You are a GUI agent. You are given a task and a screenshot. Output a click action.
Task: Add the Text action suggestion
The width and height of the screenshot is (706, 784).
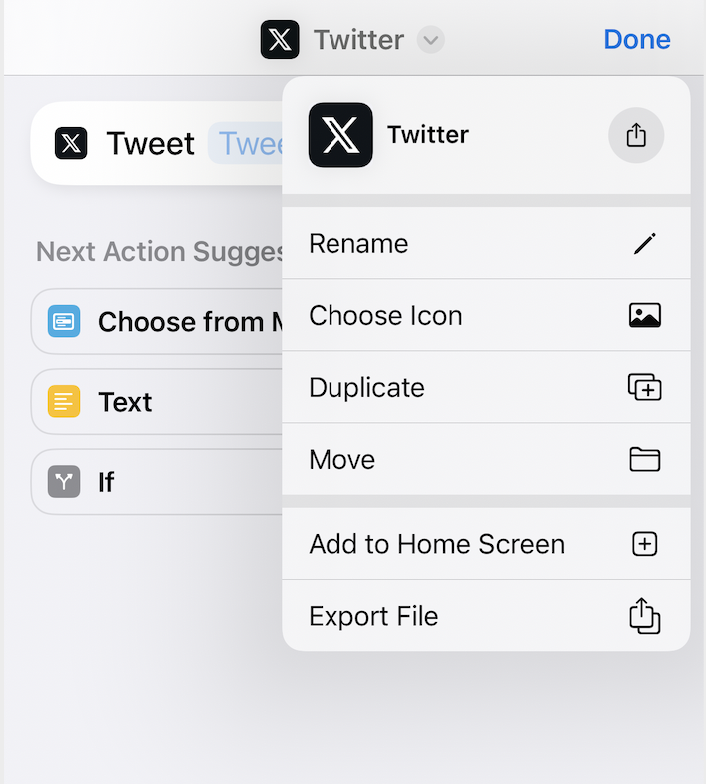[x=157, y=402]
